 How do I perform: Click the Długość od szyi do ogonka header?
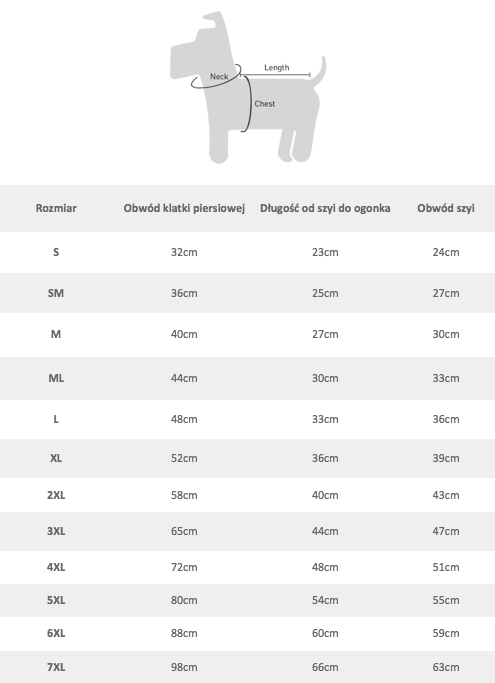[x=325, y=208]
